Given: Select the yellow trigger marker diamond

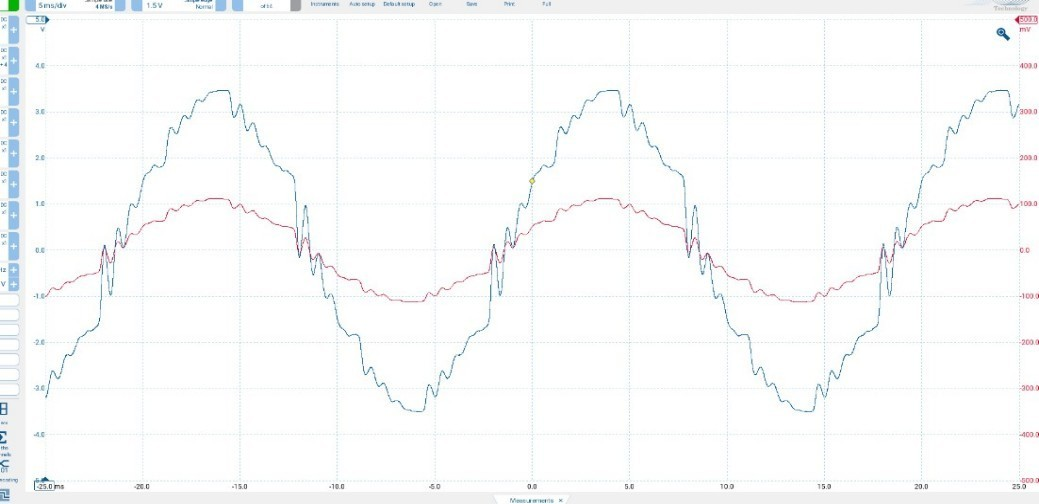Looking at the screenshot, I should point(531,181).
